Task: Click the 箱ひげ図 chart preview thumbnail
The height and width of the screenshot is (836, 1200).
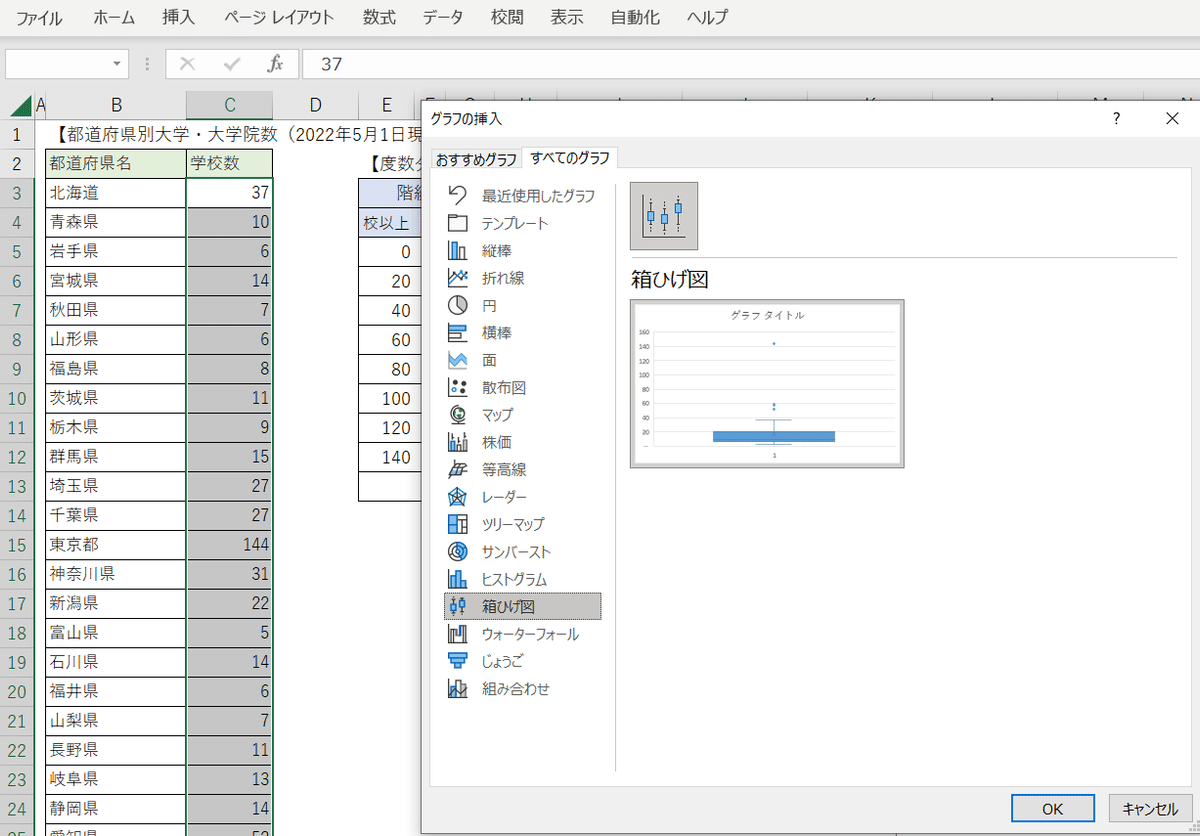Action: pos(767,383)
